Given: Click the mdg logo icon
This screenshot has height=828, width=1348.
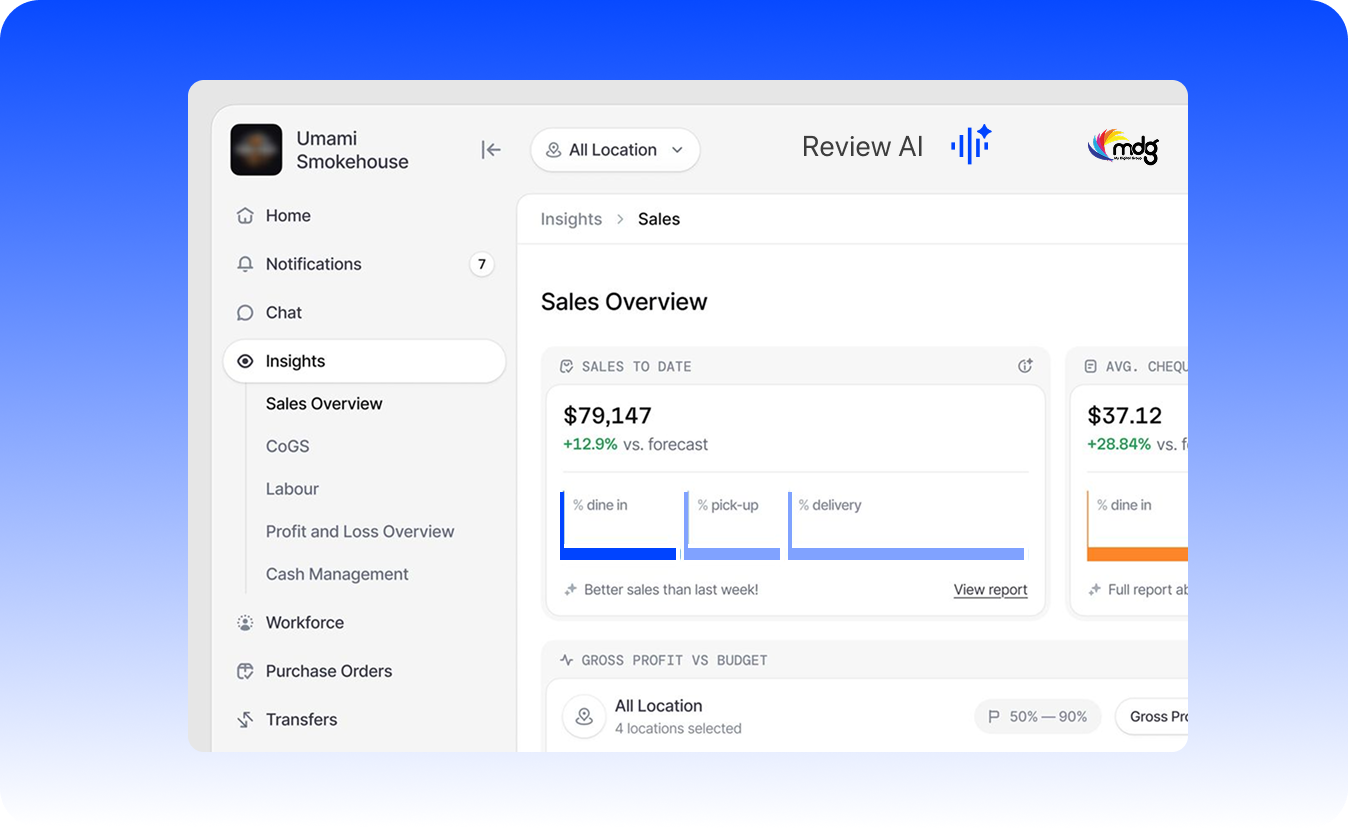Looking at the screenshot, I should click(1122, 147).
